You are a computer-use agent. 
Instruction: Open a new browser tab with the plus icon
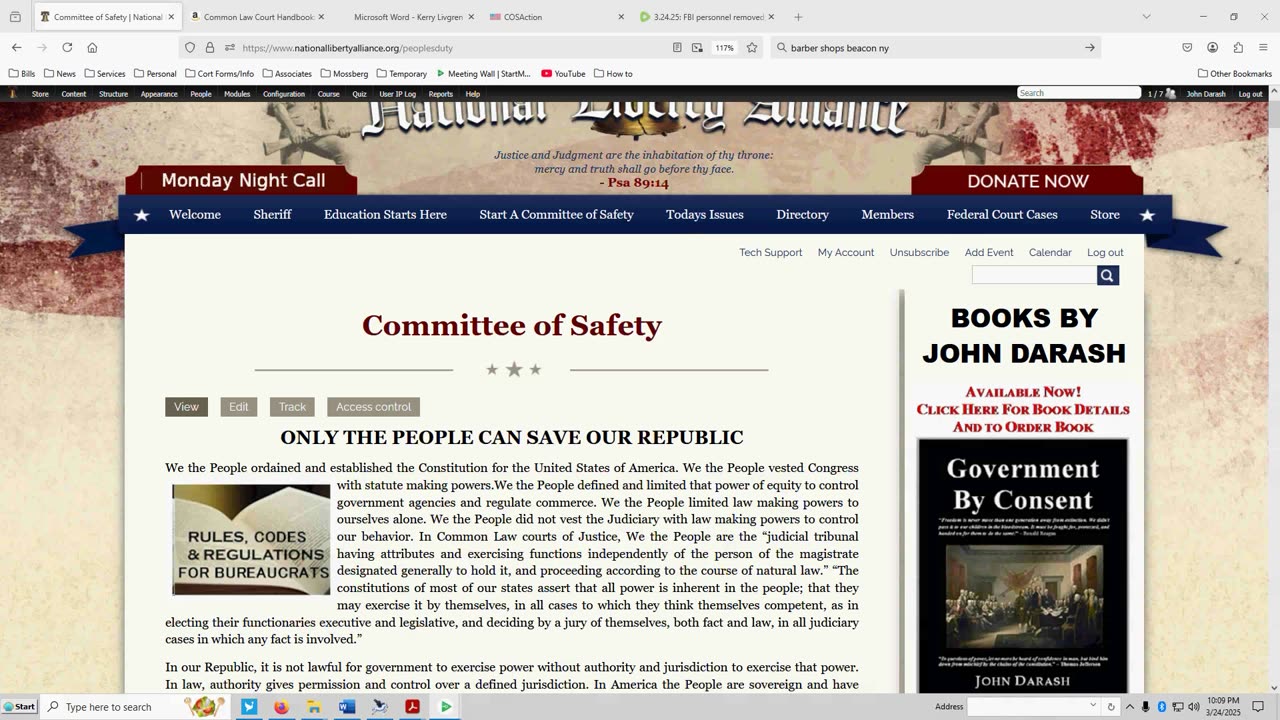click(798, 17)
